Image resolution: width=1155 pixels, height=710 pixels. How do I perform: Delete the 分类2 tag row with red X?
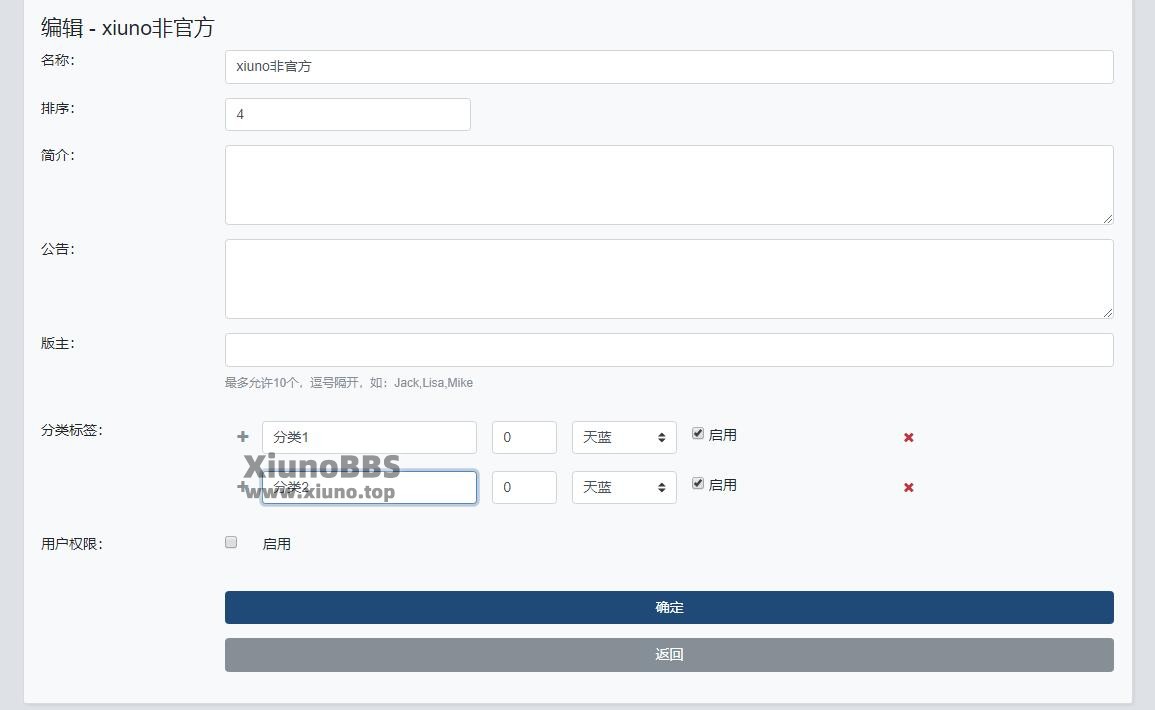tap(908, 488)
